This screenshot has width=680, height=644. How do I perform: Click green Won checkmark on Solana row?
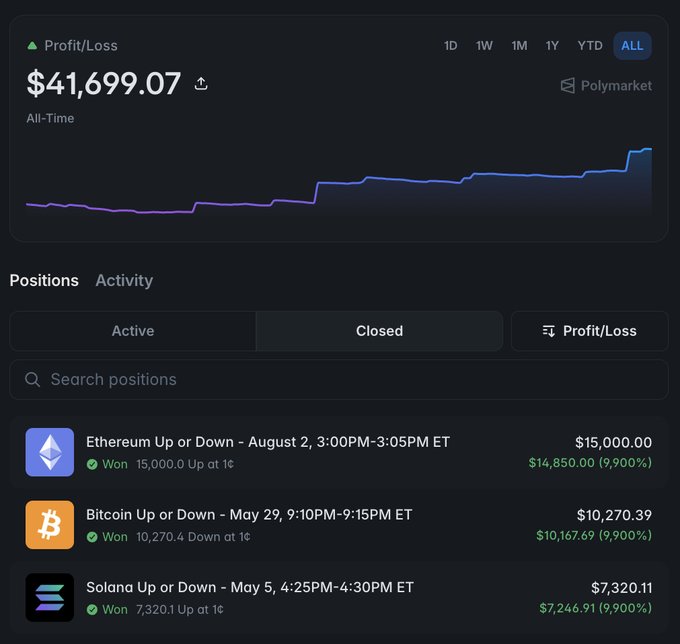(x=92, y=610)
